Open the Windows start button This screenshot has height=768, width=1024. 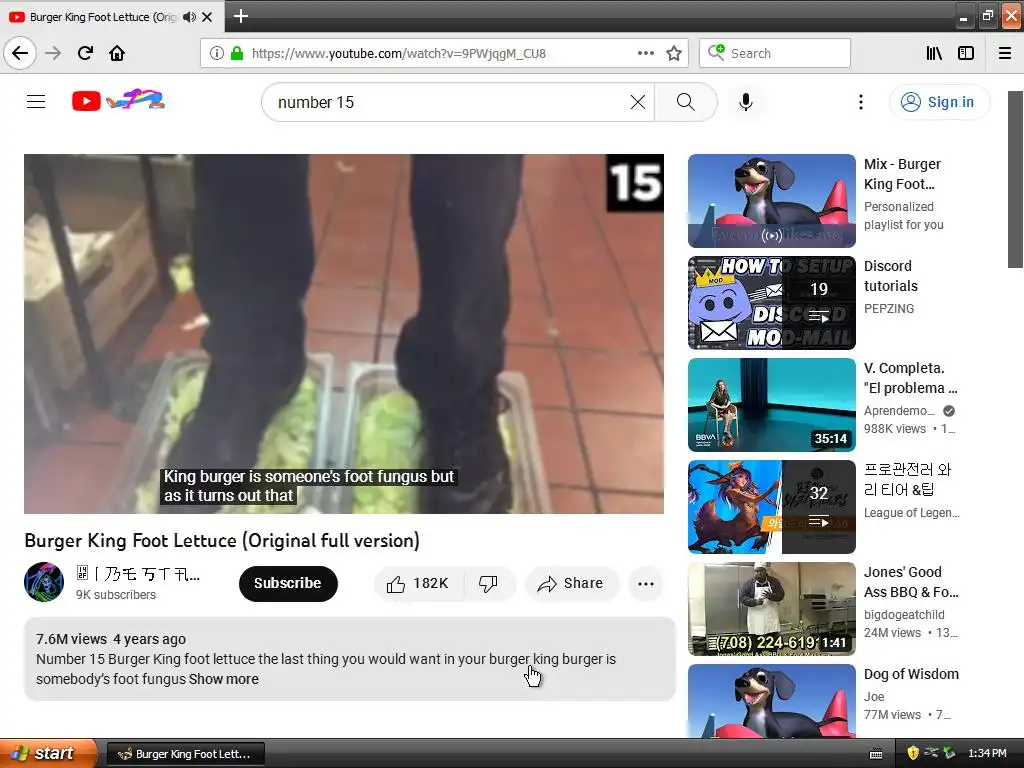click(48, 753)
